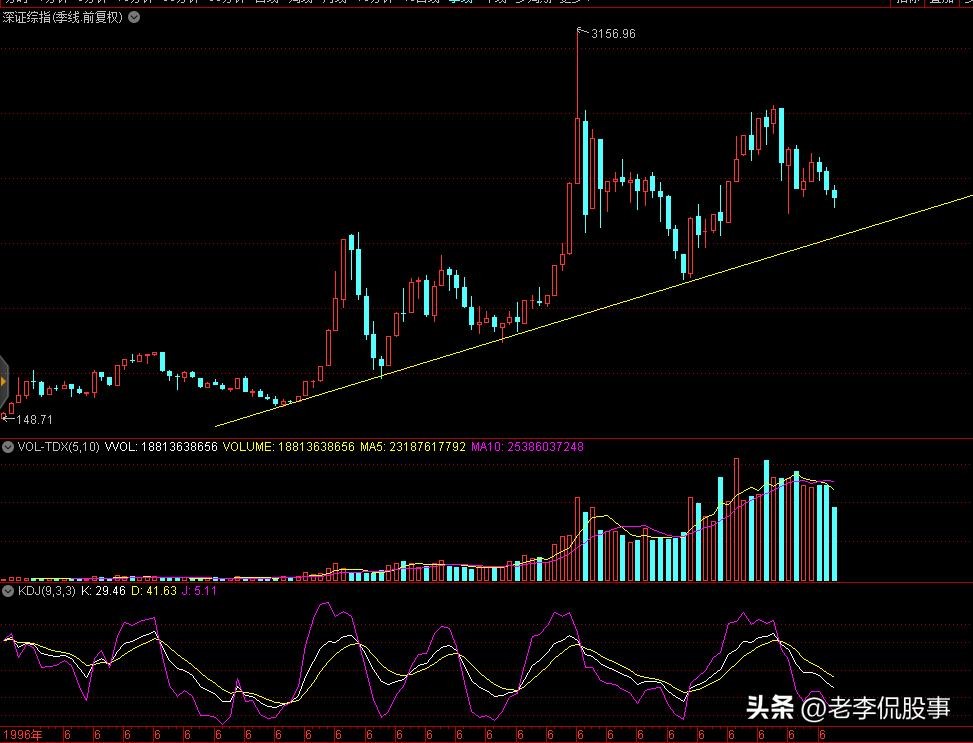Open the VOL-TDX indicator dropdown arrow

pyautogui.click(x=9, y=447)
